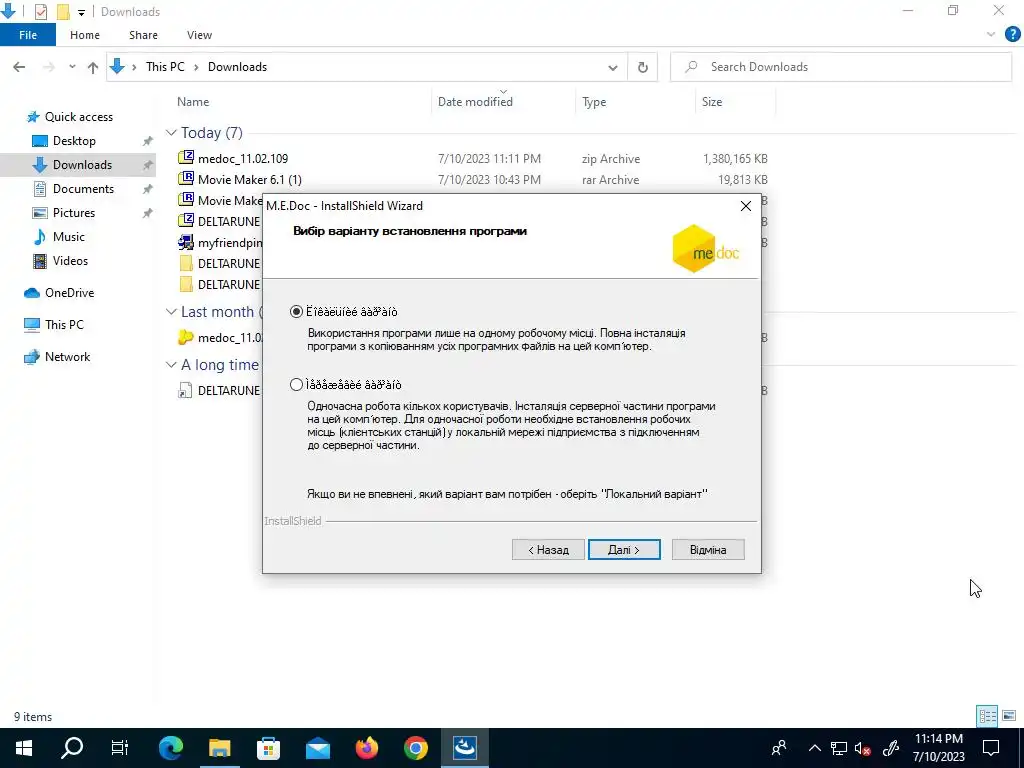
Task: Launch Microsoft Edge from the taskbar
Action: coord(170,748)
